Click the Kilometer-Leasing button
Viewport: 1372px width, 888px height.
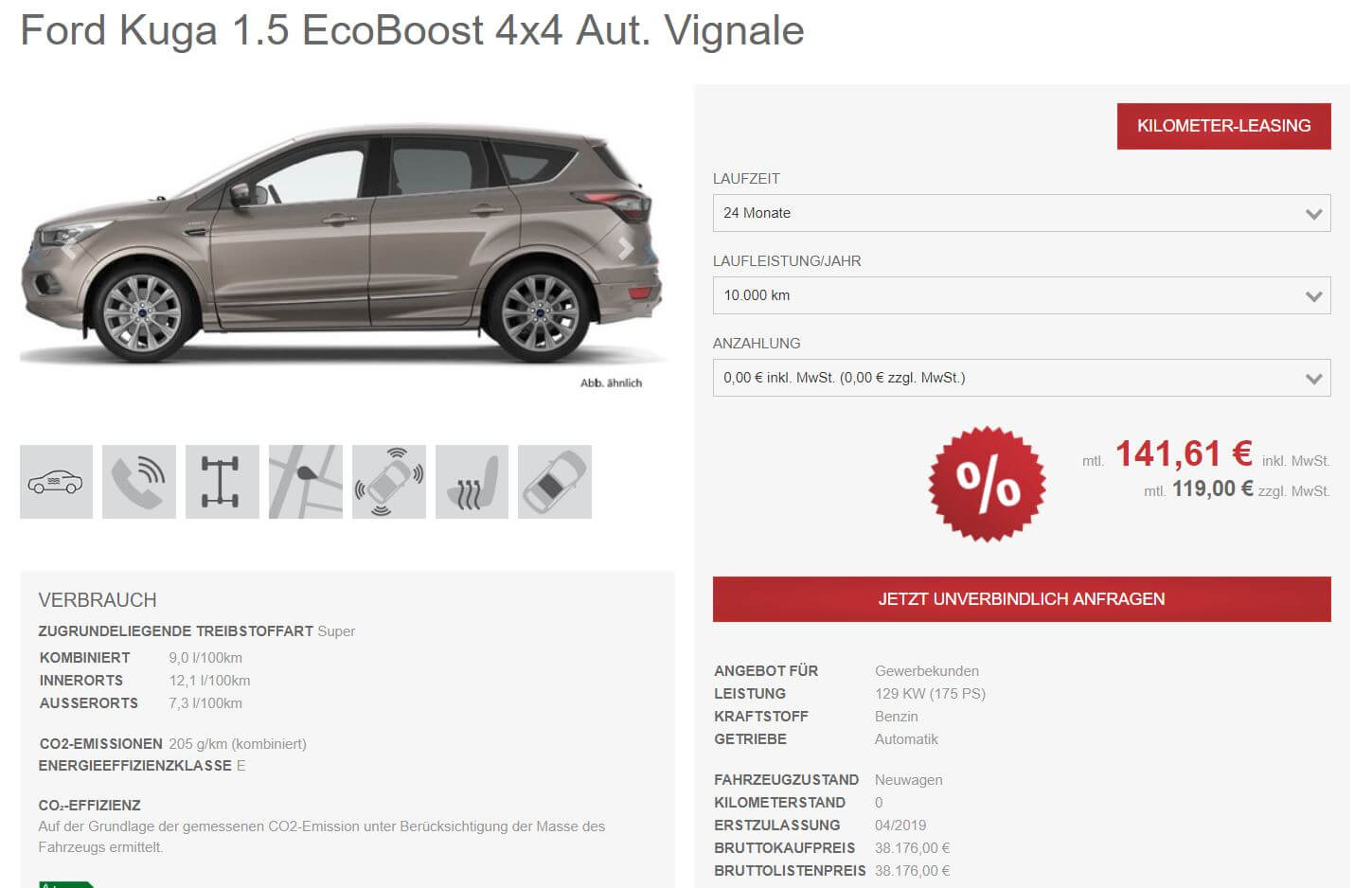(x=1223, y=126)
